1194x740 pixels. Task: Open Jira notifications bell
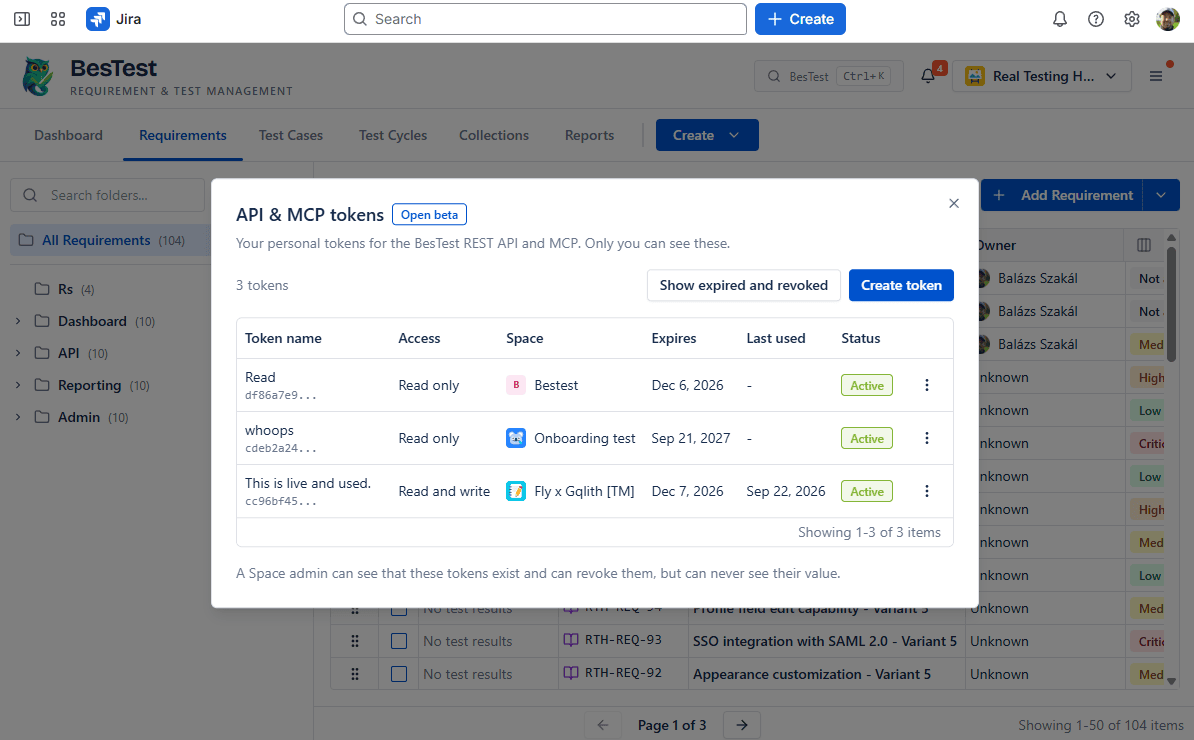click(x=1060, y=19)
